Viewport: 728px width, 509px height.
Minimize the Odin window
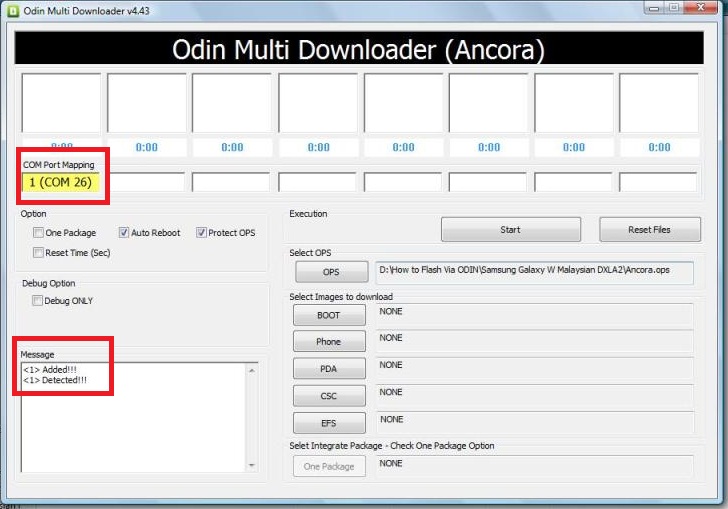point(654,7)
